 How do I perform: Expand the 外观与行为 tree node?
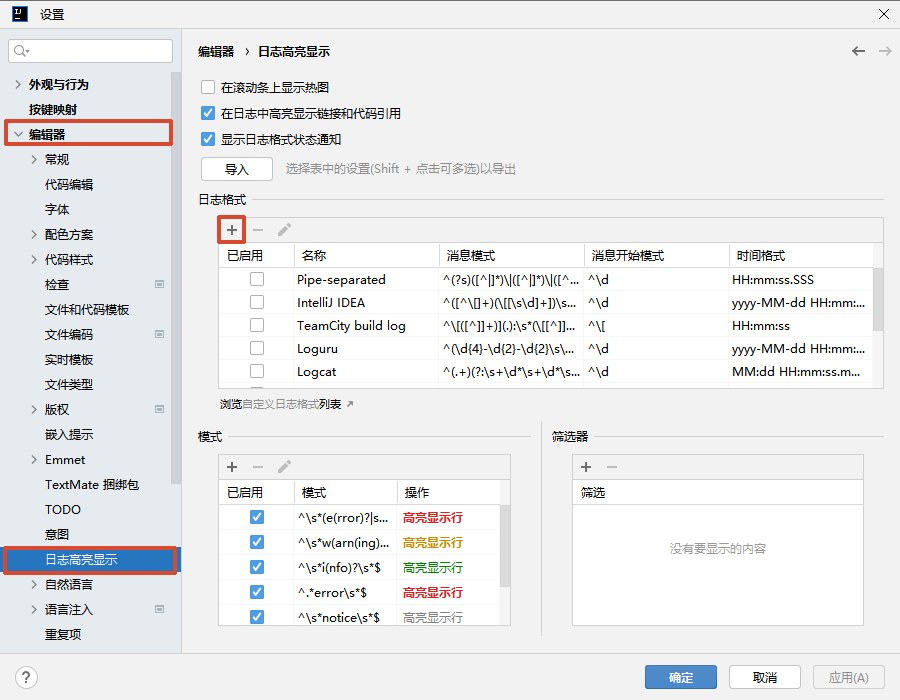pos(17,85)
